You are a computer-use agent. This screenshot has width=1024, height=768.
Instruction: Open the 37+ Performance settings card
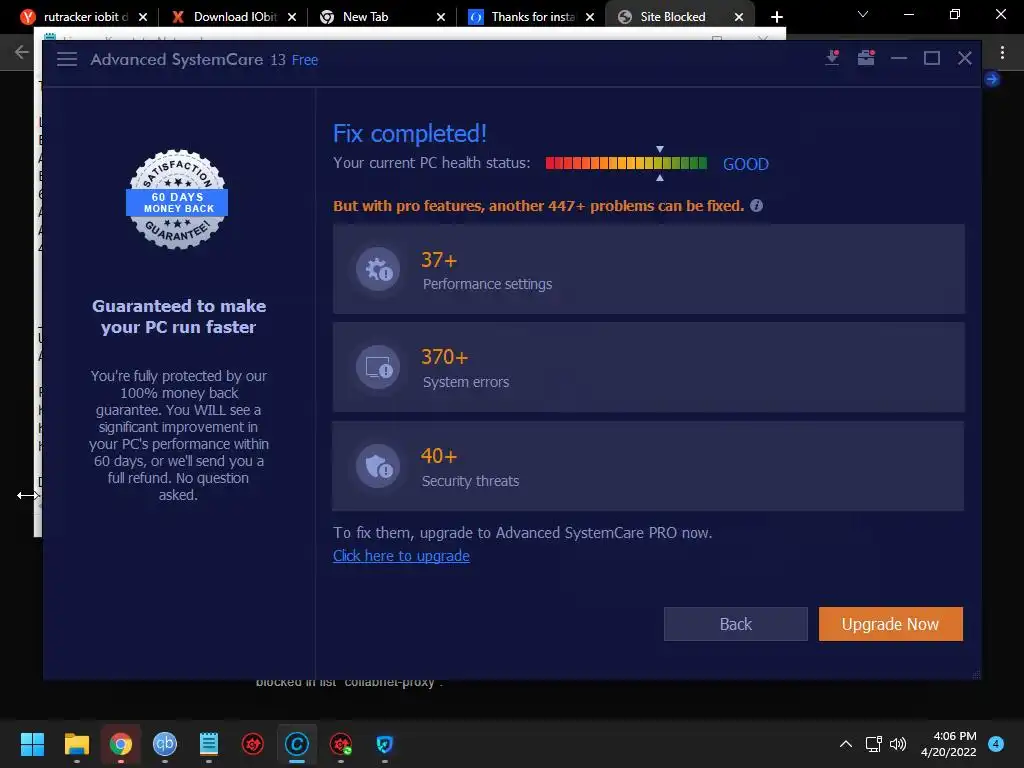tap(648, 269)
